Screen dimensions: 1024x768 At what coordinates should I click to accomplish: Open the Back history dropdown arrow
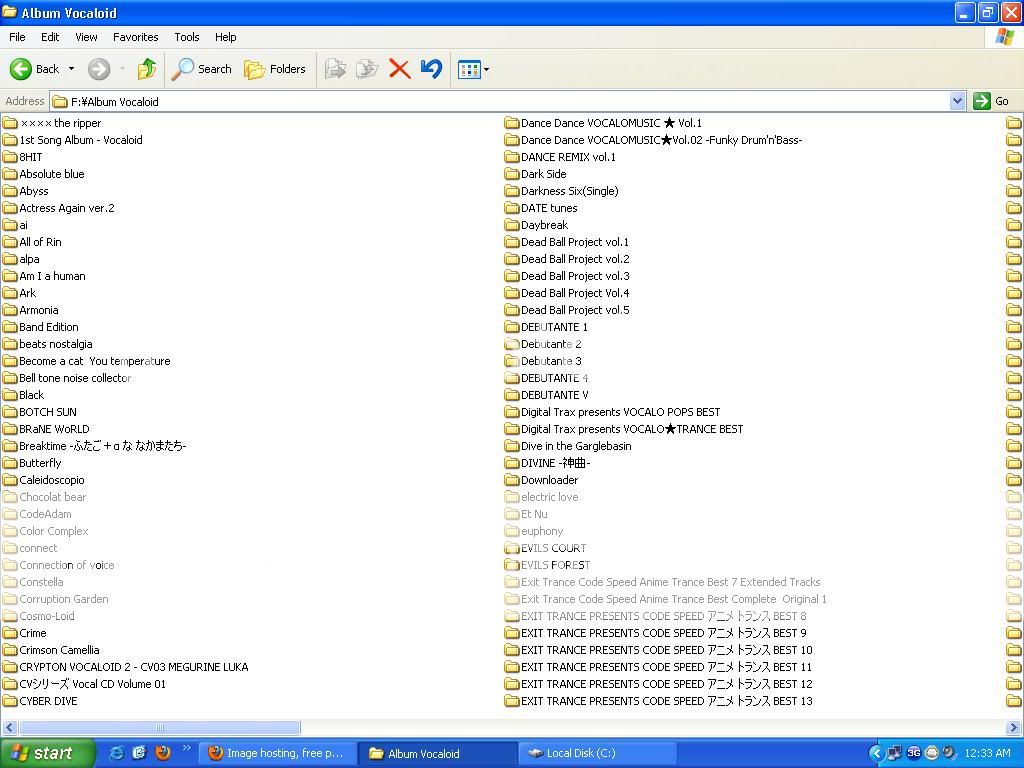(71, 69)
